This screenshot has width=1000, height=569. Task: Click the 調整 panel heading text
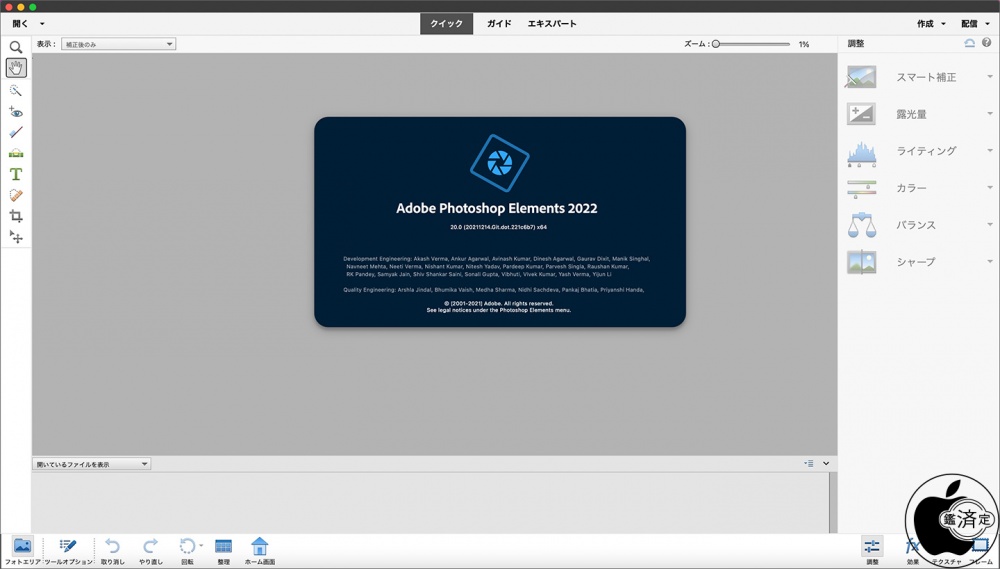tap(856, 43)
